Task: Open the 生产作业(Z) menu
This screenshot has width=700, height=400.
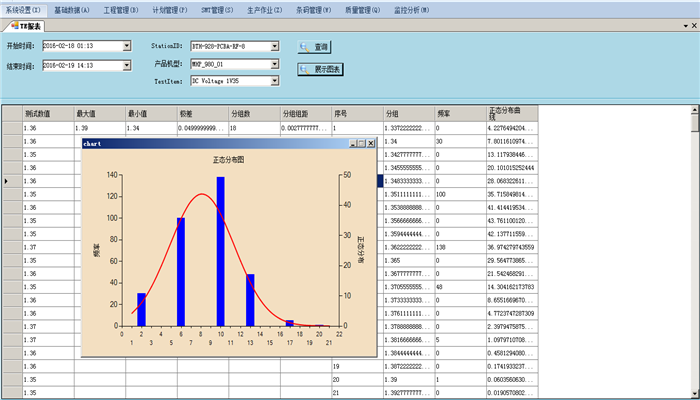Action: pos(265,10)
